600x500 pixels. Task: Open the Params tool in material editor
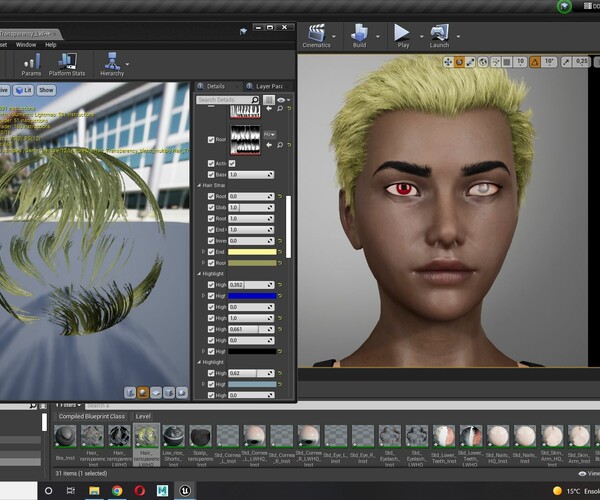pos(31,62)
